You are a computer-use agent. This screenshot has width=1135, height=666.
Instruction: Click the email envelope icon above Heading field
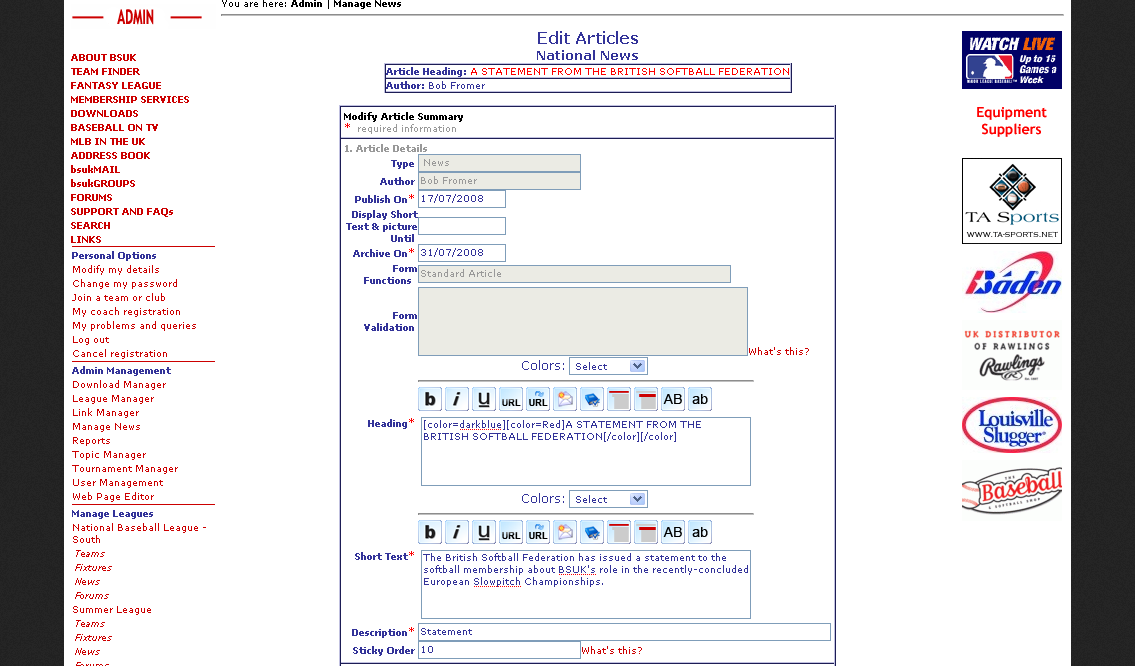[565, 399]
